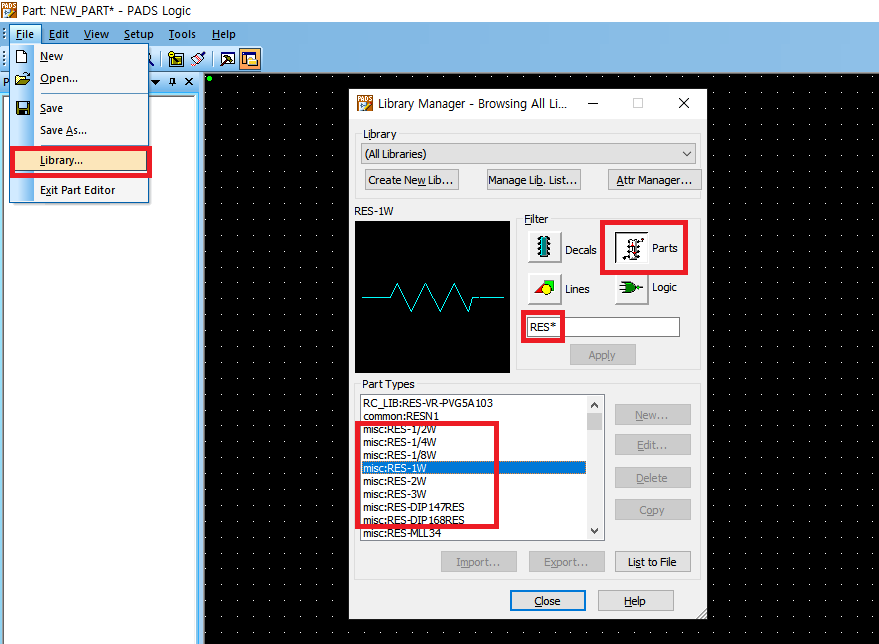Click the Delete part type button
Image resolution: width=879 pixels, height=644 pixels.
click(652, 478)
